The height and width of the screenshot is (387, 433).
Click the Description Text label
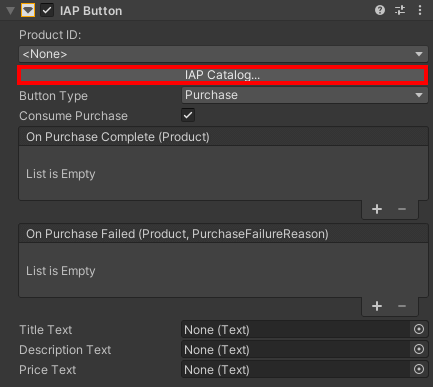tap(65, 350)
